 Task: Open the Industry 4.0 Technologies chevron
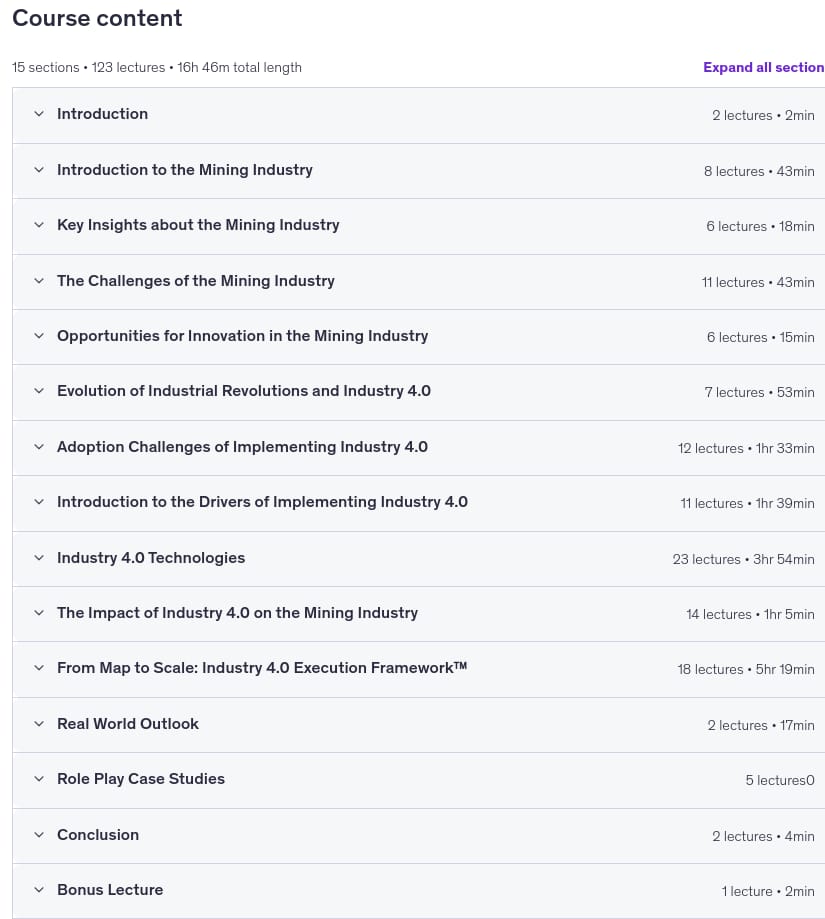pos(39,558)
